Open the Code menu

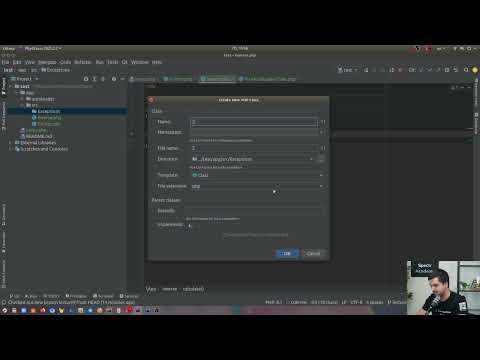click(x=65, y=62)
